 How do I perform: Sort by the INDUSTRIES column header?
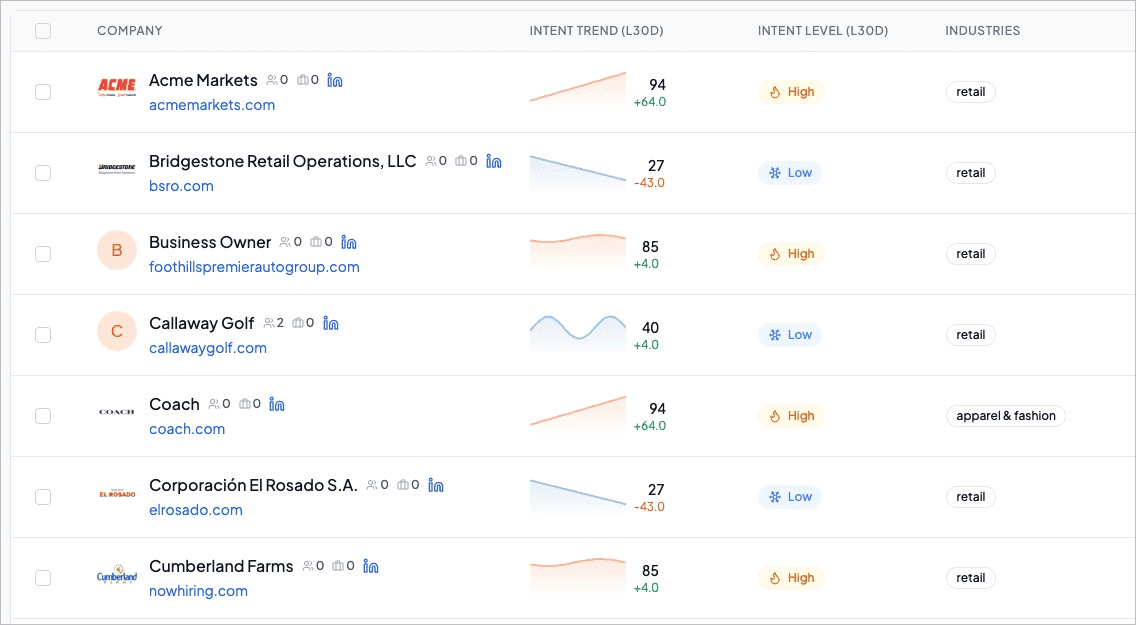(x=982, y=30)
